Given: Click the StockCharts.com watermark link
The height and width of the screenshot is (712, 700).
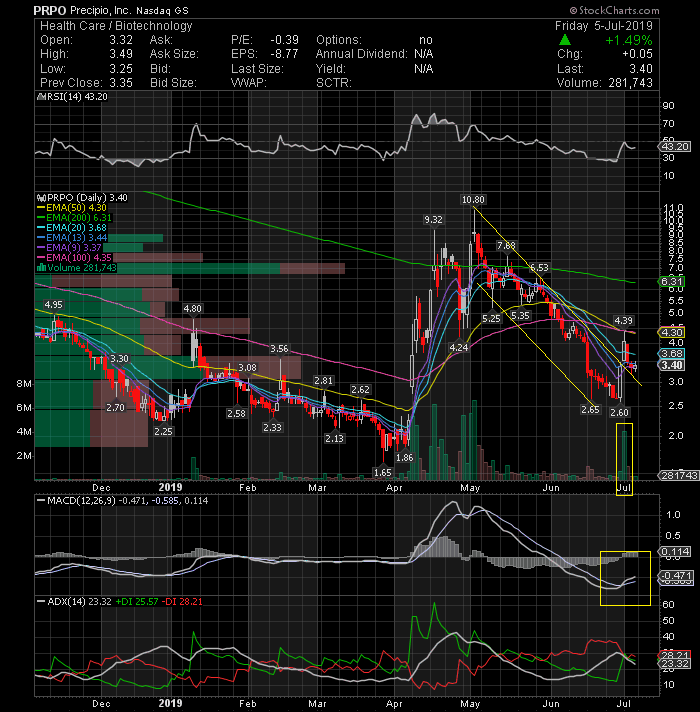Looking at the screenshot, I should coord(614,10).
